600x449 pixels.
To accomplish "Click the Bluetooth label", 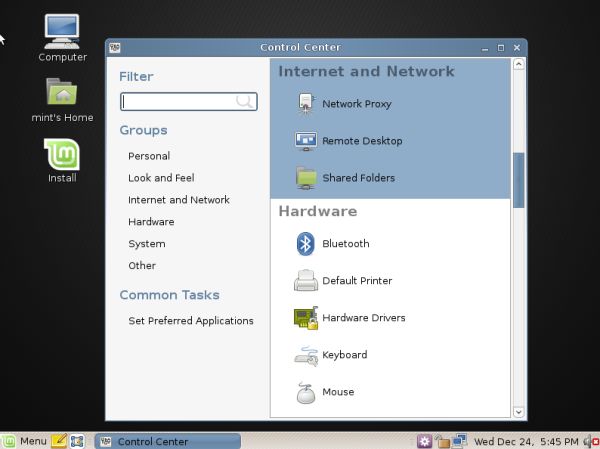I will coord(346,243).
